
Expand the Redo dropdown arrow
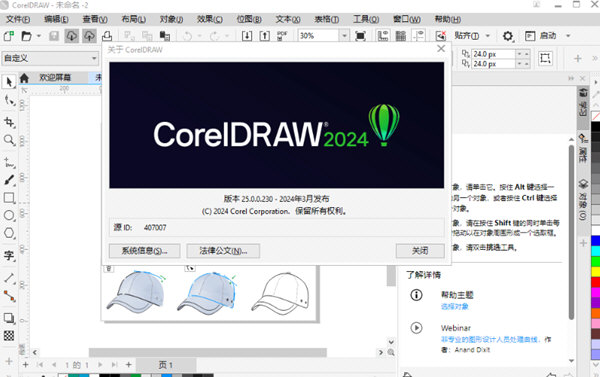click(227, 36)
